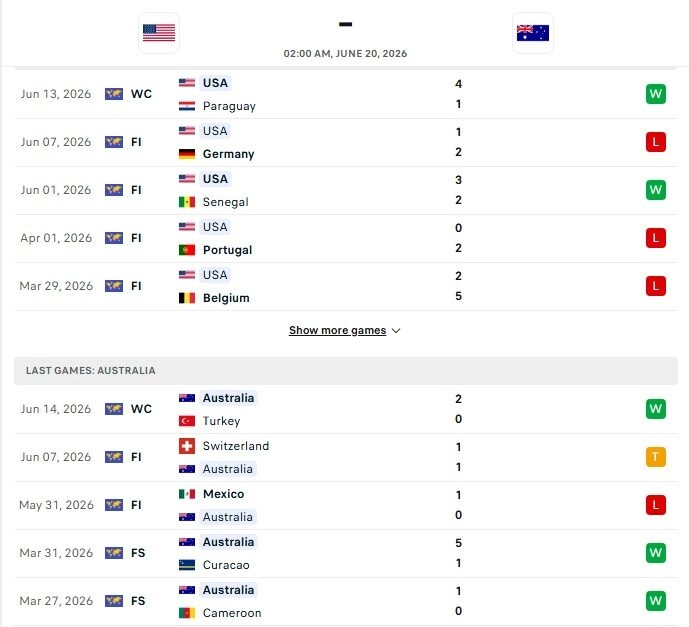Screen dimensions: 689x627
Task: Click the Germany flag icon
Action: [187, 154]
